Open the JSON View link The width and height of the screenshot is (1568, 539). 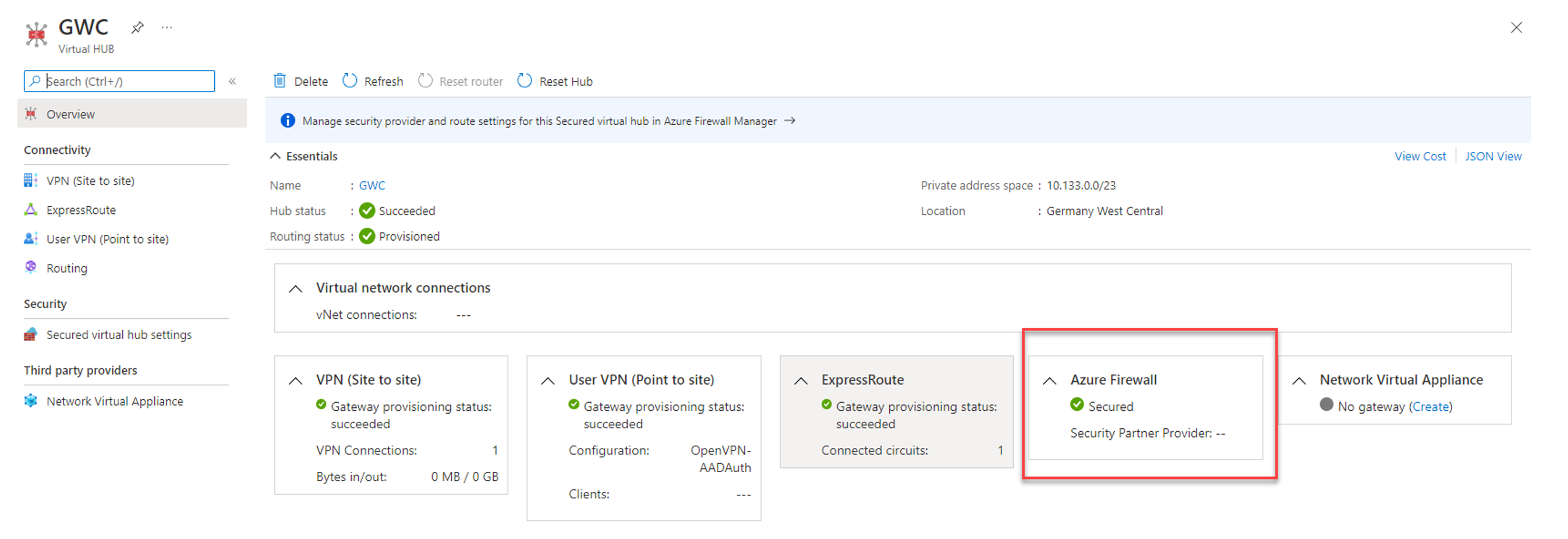point(1492,157)
